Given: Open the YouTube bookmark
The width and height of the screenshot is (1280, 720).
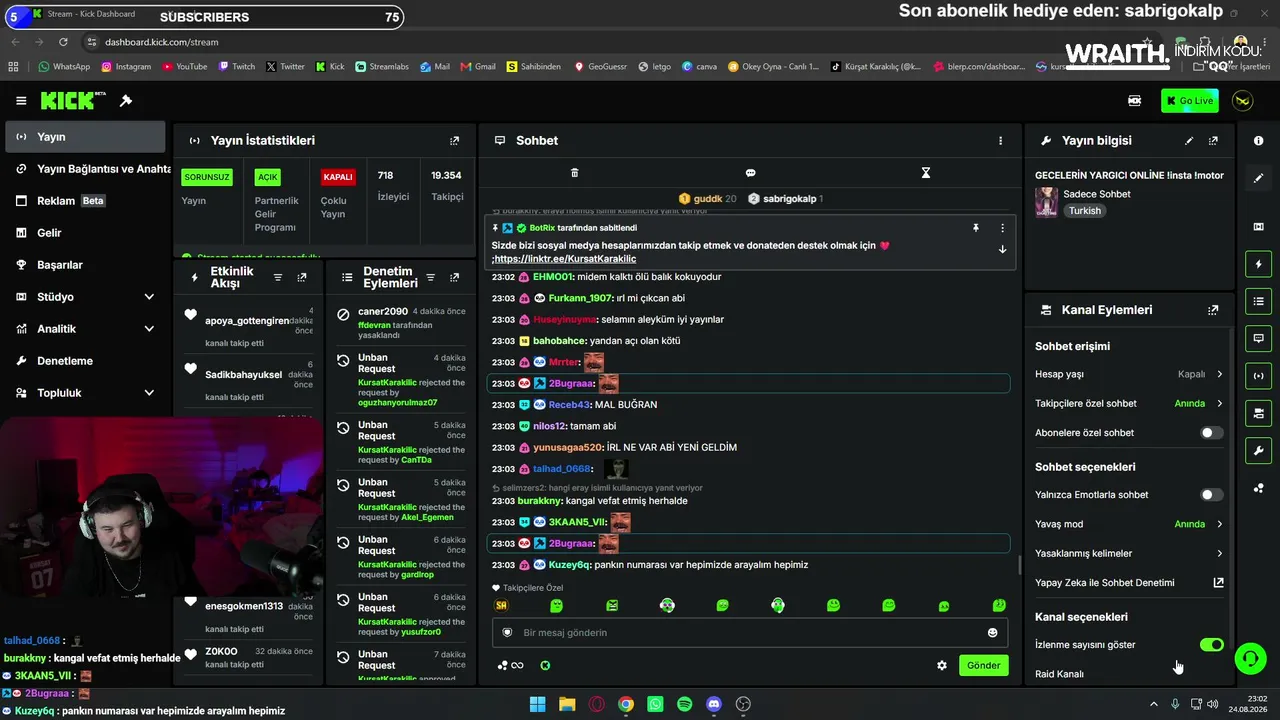Looking at the screenshot, I should point(183,67).
